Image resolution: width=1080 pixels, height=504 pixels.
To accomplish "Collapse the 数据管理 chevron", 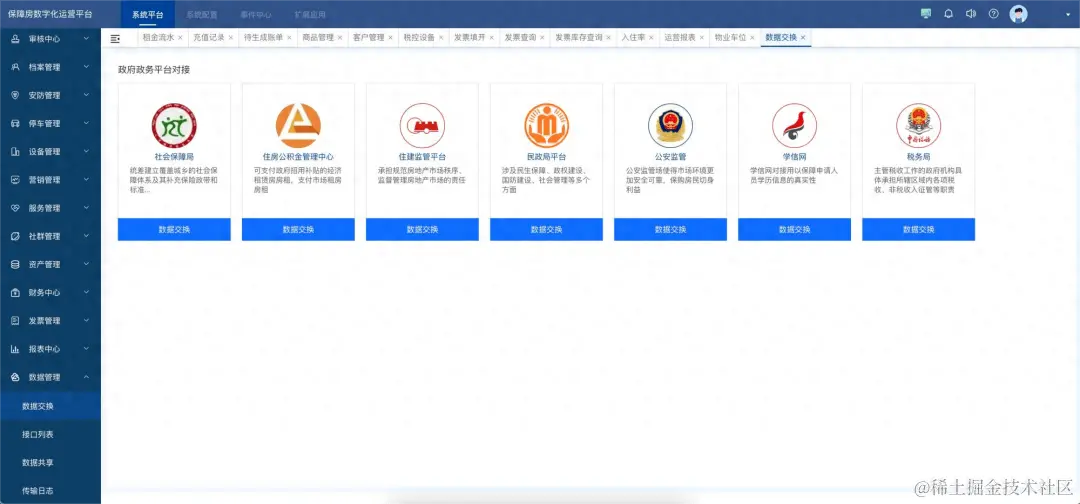I will (x=86, y=377).
